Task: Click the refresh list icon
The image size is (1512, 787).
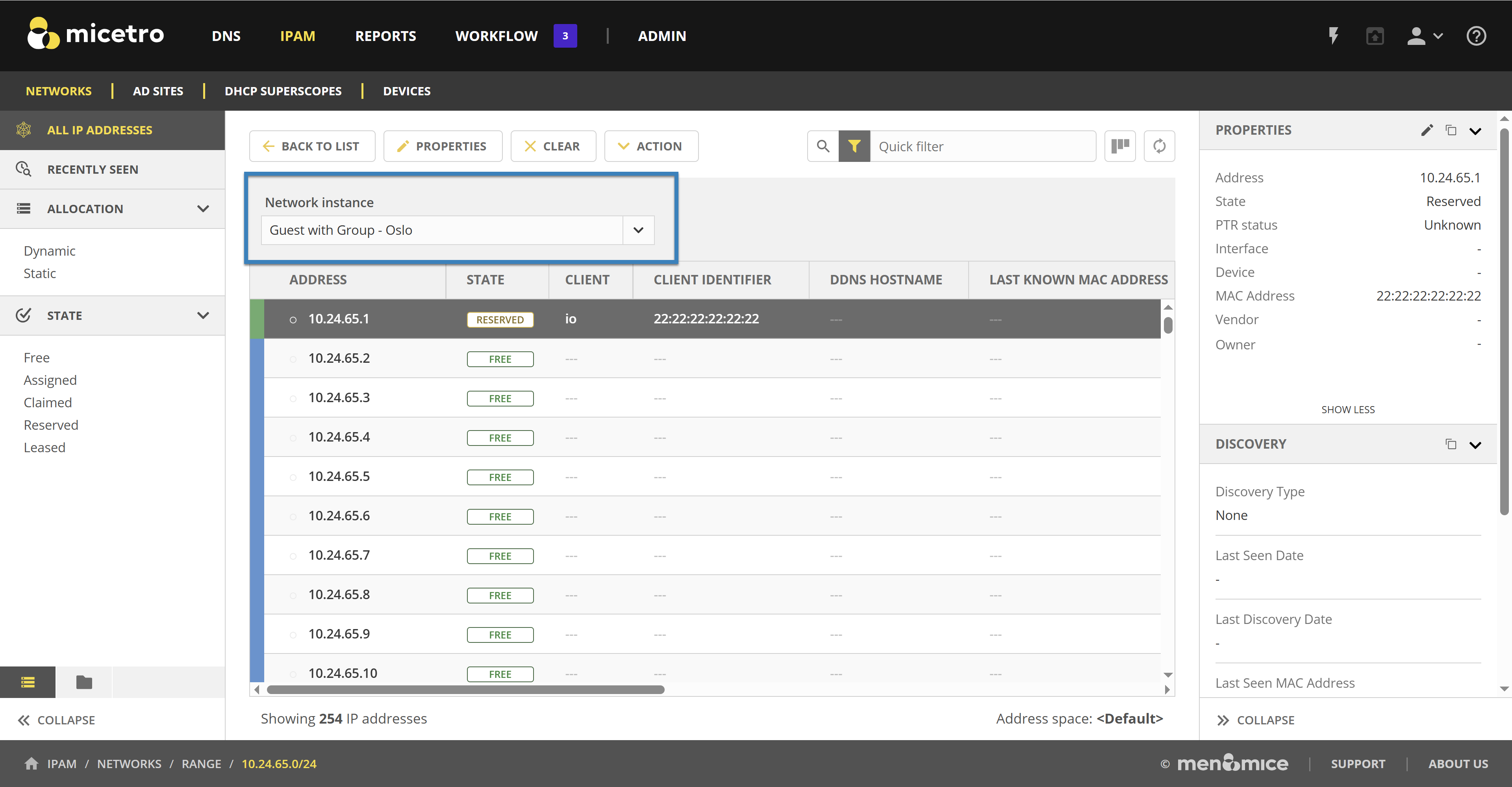Action: pos(1159,146)
